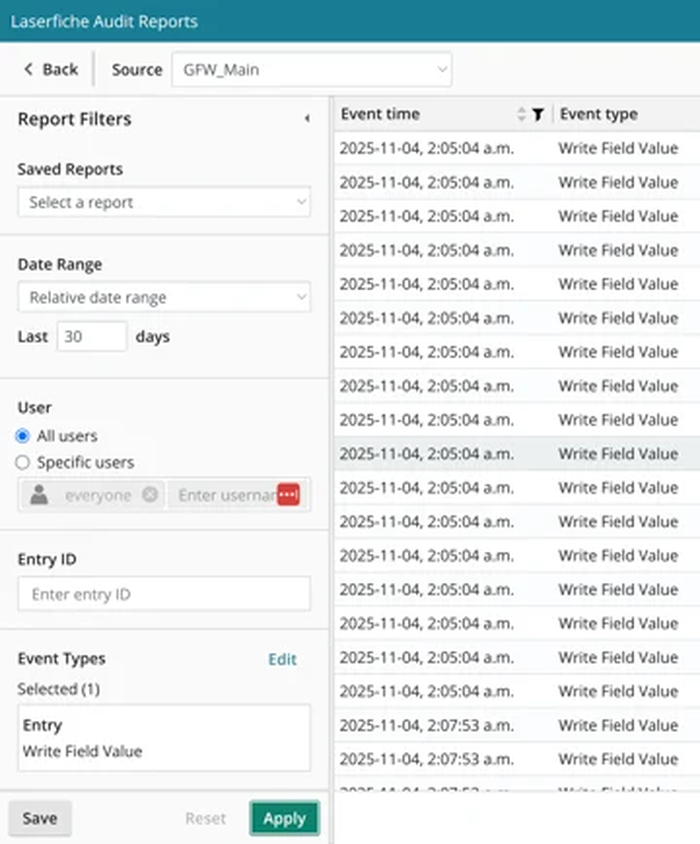Remove the 'everyone' user chip
Viewport: 700px width, 844px height.
[x=150, y=494]
